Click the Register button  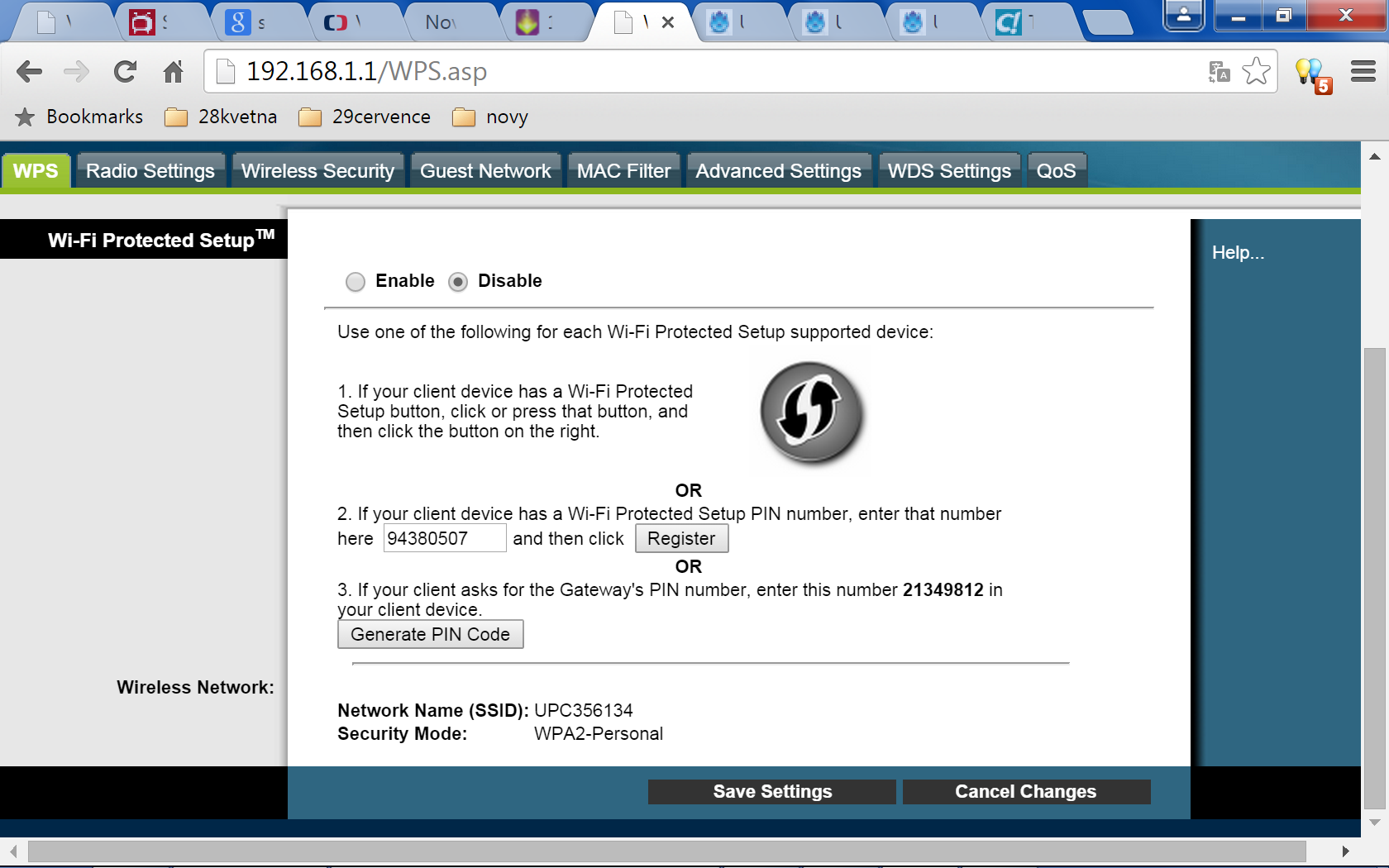tap(681, 538)
